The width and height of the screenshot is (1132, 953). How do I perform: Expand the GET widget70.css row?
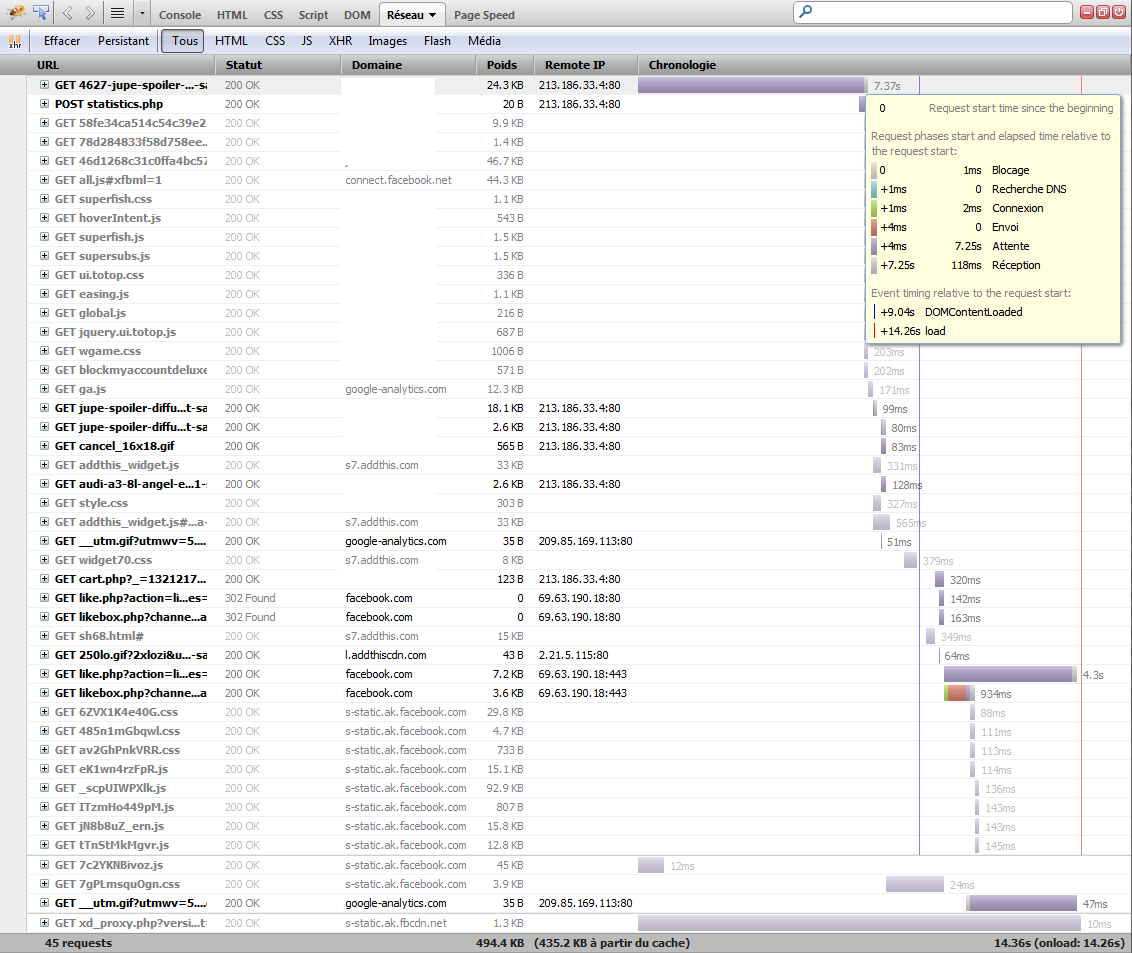point(45,560)
